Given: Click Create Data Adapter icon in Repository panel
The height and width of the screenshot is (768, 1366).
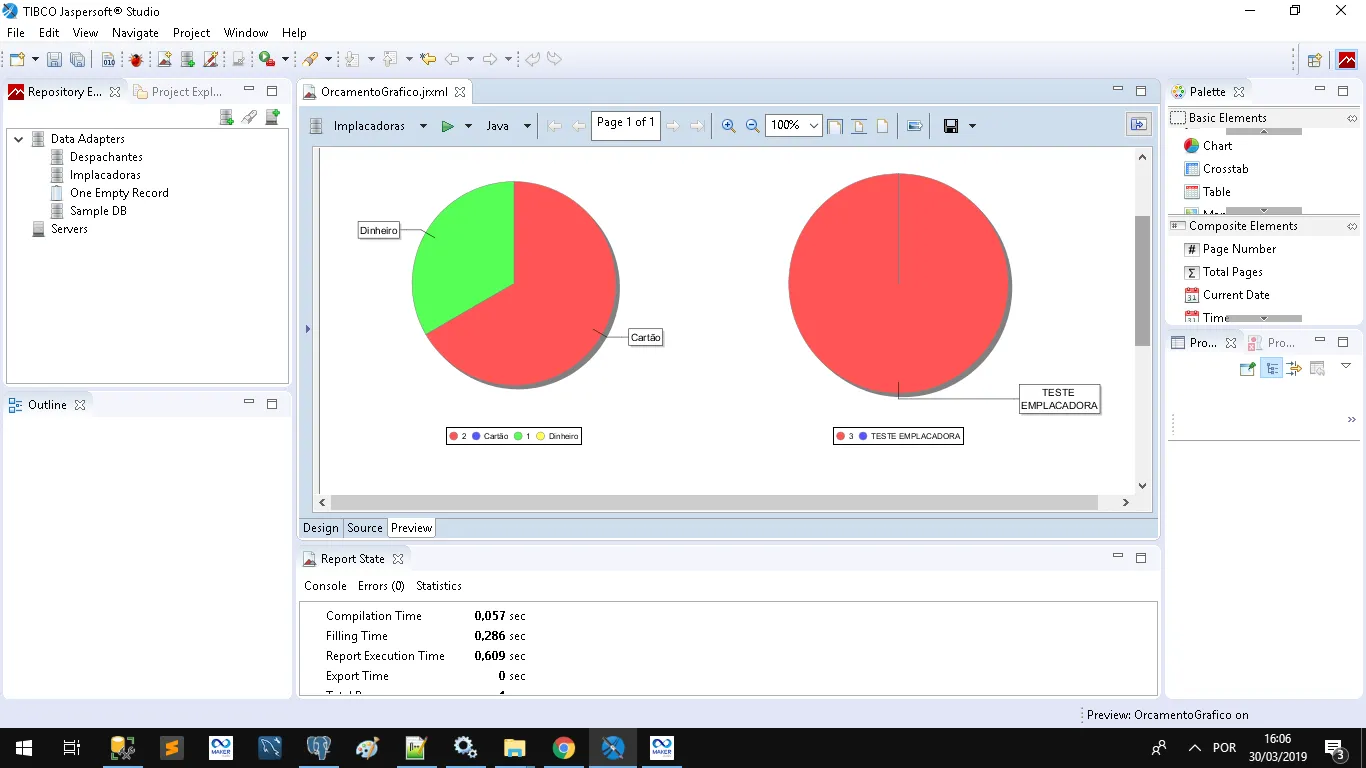Looking at the screenshot, I should 227,117.
